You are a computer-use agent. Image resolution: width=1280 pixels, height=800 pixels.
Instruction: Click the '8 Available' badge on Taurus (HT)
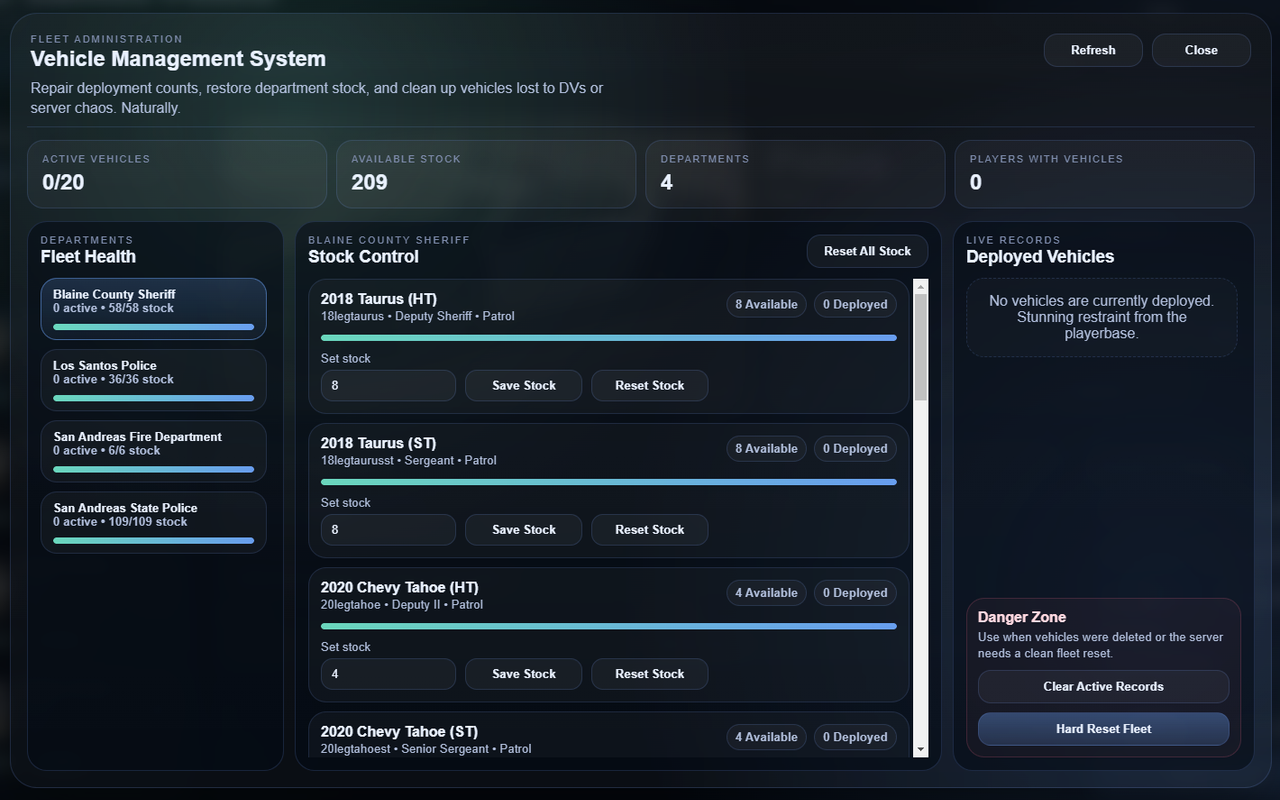766,304
